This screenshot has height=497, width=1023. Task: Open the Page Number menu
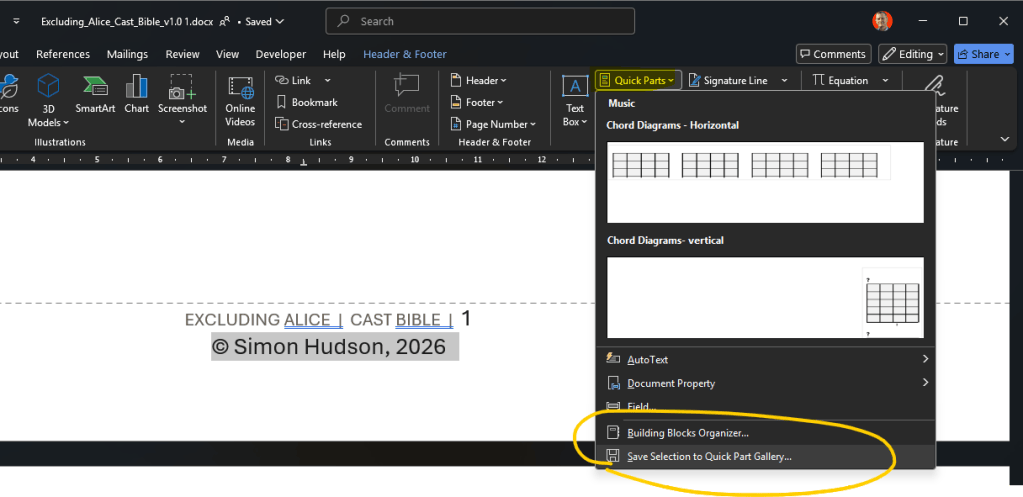[x=493, y=124]
